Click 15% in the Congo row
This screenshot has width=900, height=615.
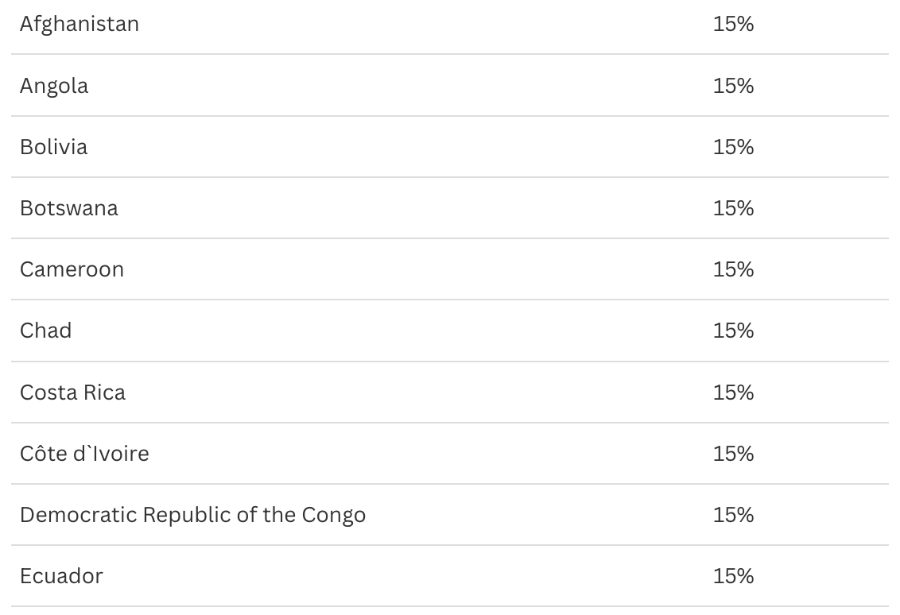click(x=733, y=515)
